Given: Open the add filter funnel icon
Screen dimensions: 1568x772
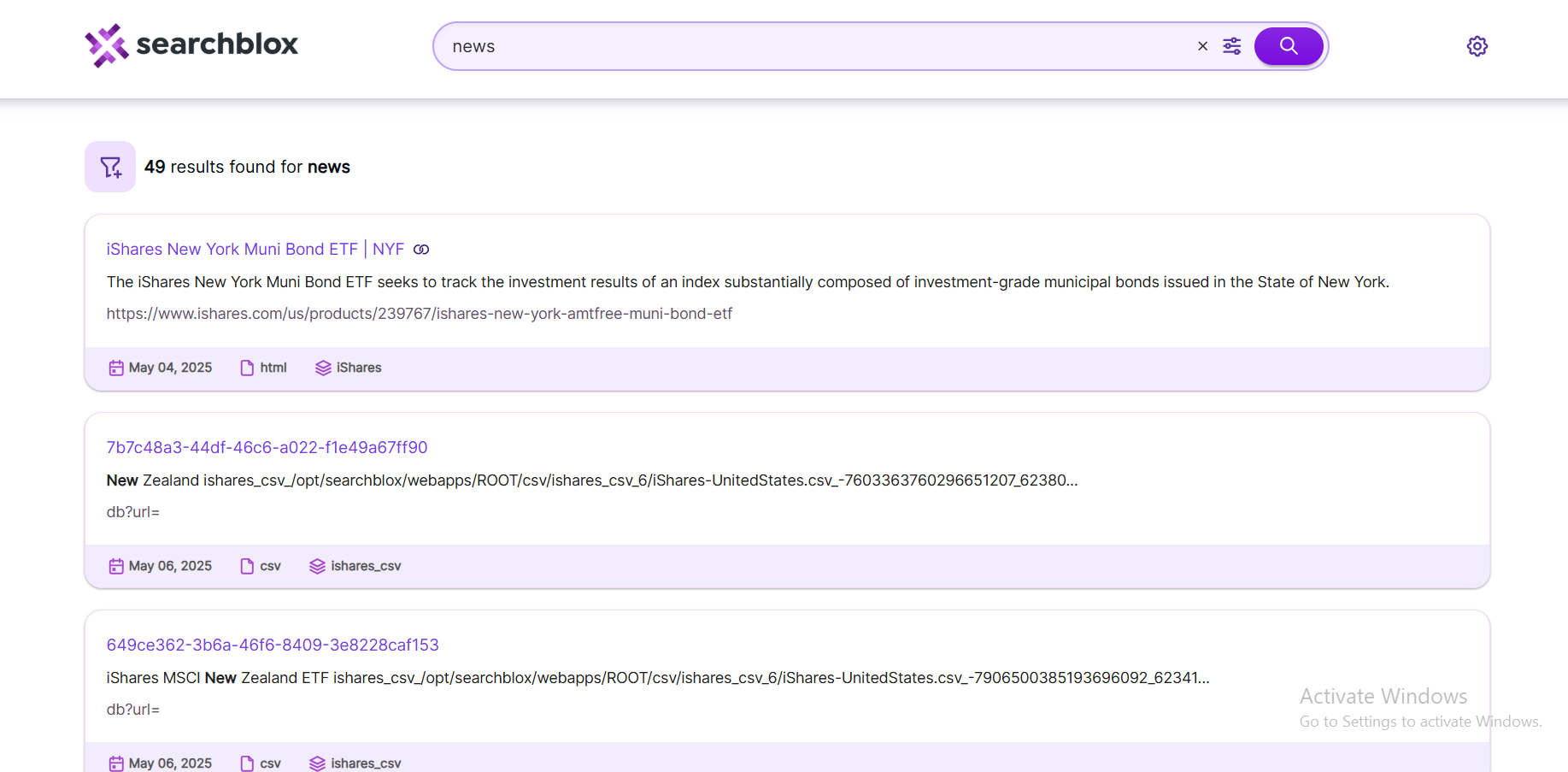Looking at the screenshot, I should pyautogui.click(x=110, y=167).
